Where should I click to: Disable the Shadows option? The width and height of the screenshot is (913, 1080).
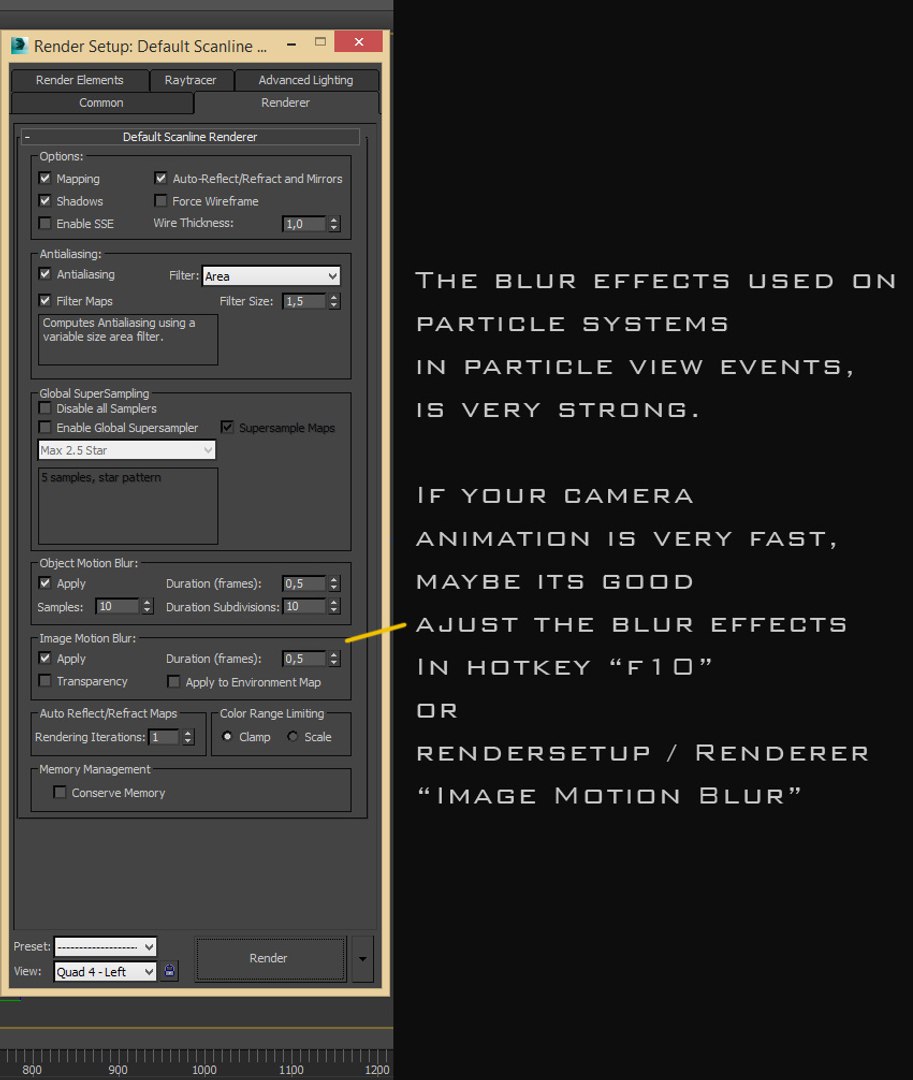point(45,200)
